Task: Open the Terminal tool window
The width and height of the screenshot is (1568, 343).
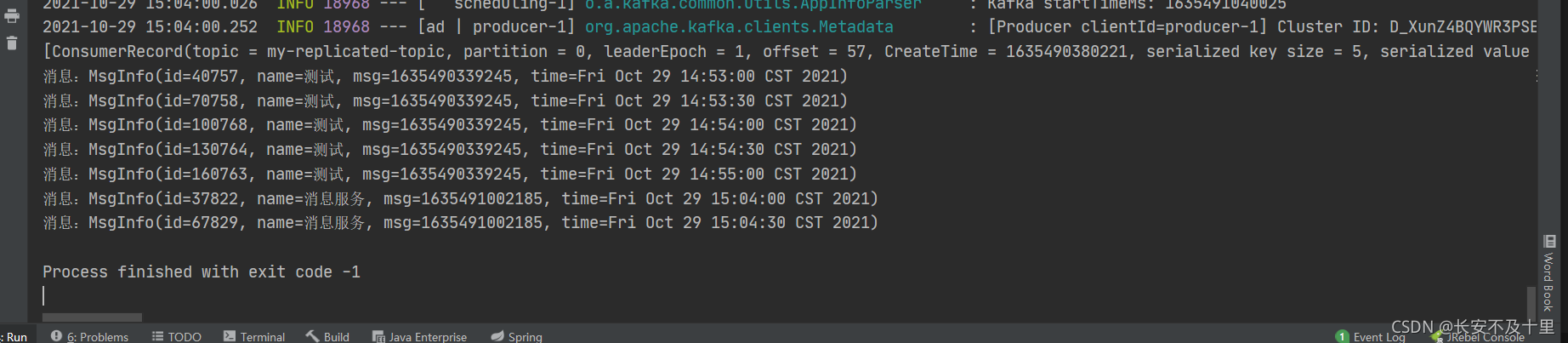Action: 254,336
